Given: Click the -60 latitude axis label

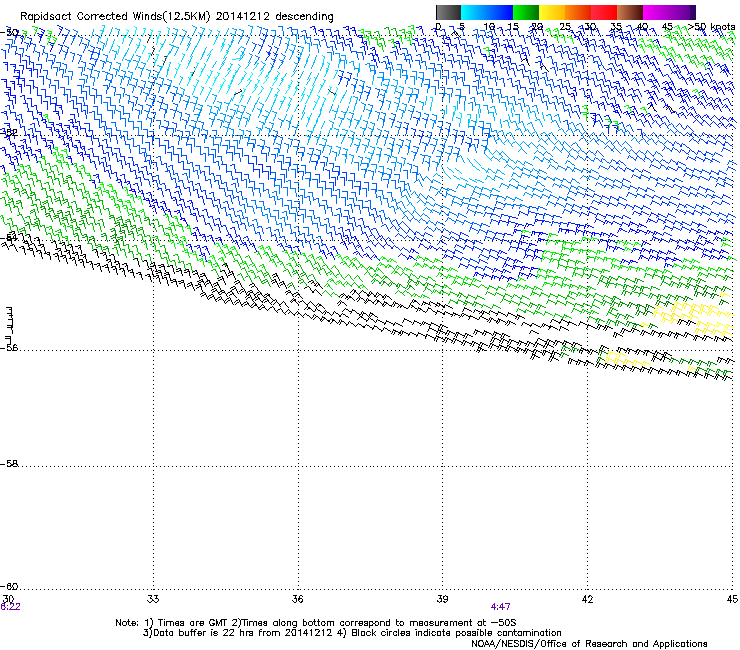Looking at the screenshot, I should tap(9, 587).
